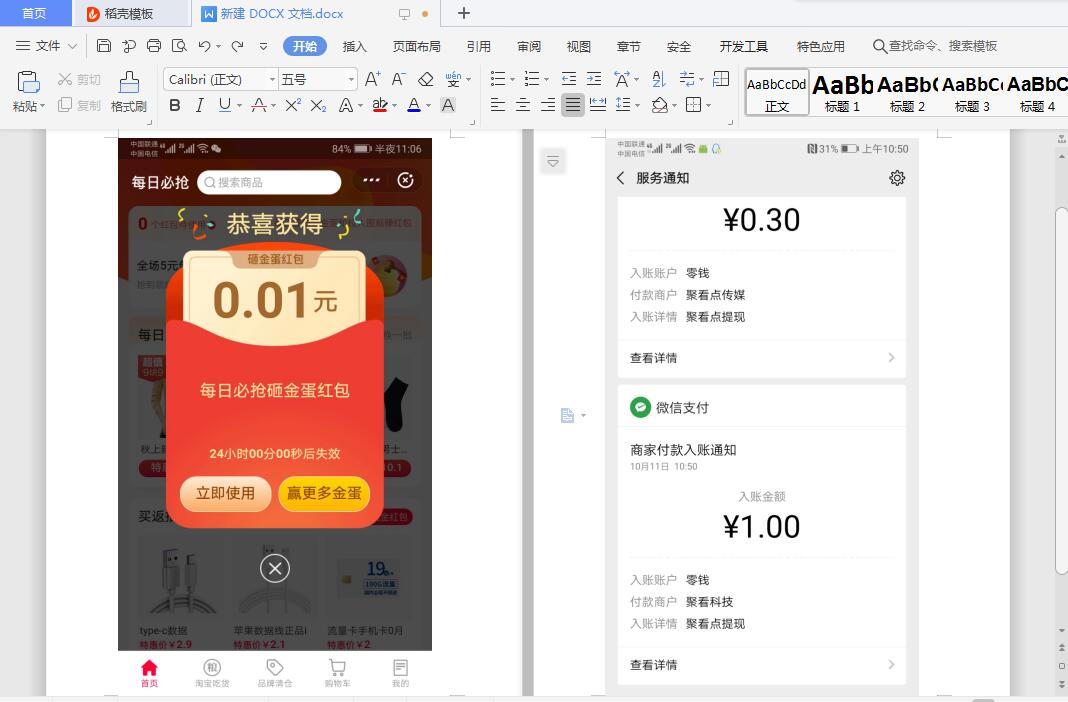Viewport: 1068px width, 702px height.
Task: Apply the 标题 1 style
Action: coord(842,91)
